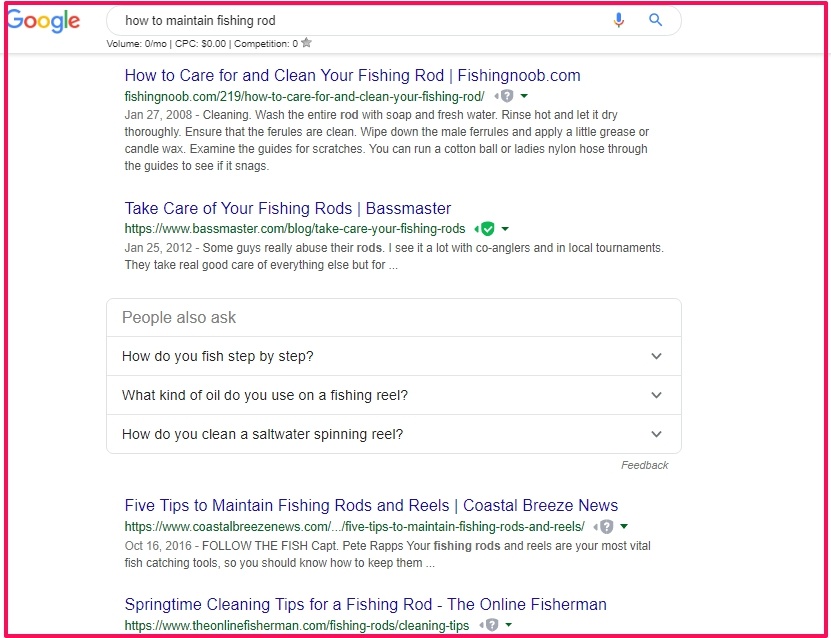Expand chevron for fishing reel oil question
The image size is (831, 638).
[656, 395]
